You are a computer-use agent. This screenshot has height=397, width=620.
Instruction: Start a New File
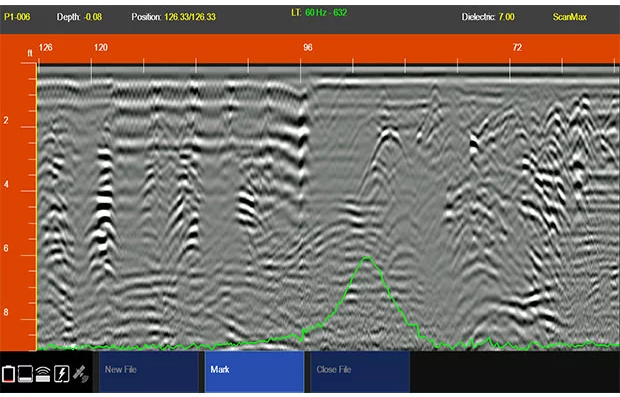pos(149,371)
